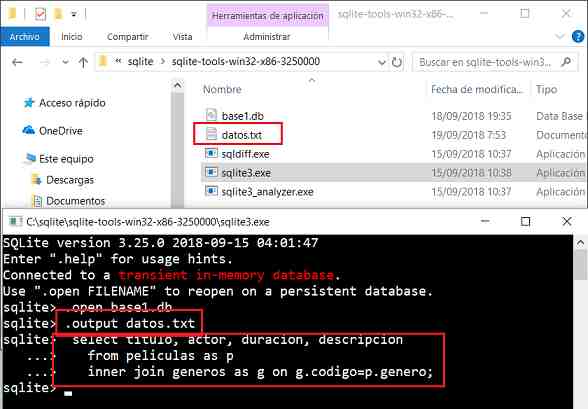Screen dimensions: 588x409
Task: Click the Documentos folder icon
Action: (37, 201)
